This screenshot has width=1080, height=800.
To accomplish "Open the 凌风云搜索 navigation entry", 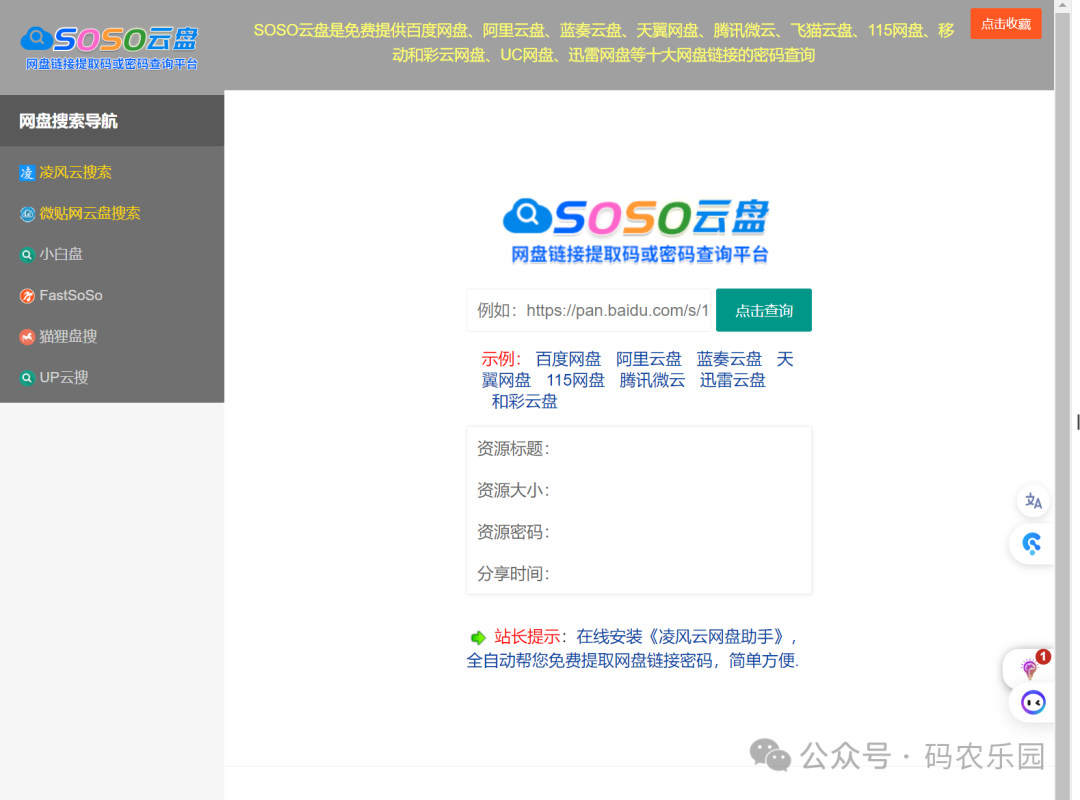I will [74, 172].
